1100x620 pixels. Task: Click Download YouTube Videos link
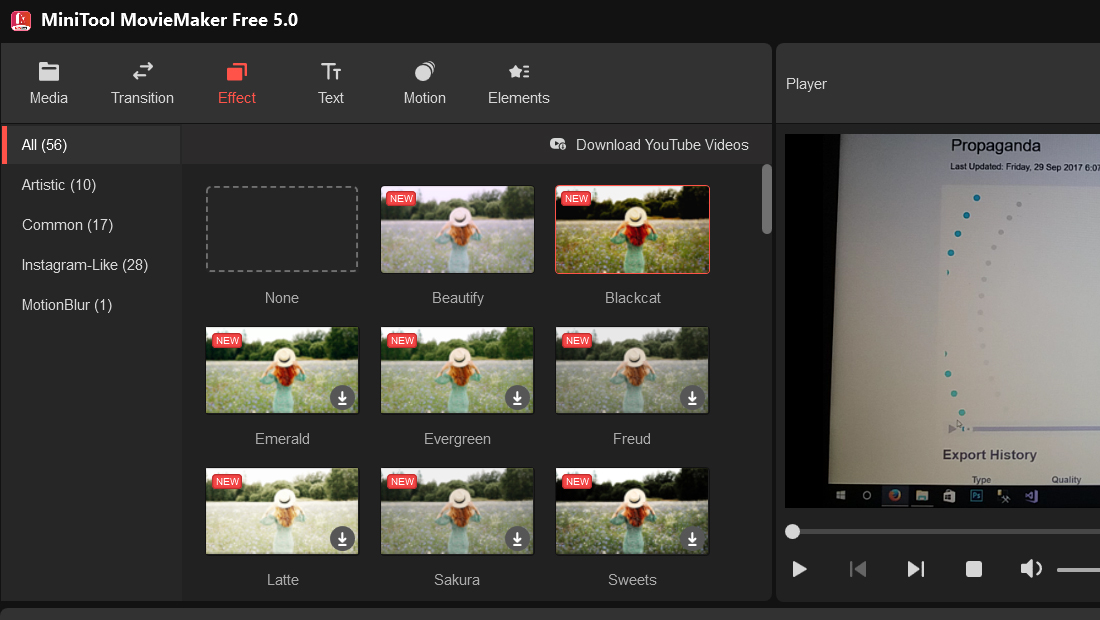(649, 144)
